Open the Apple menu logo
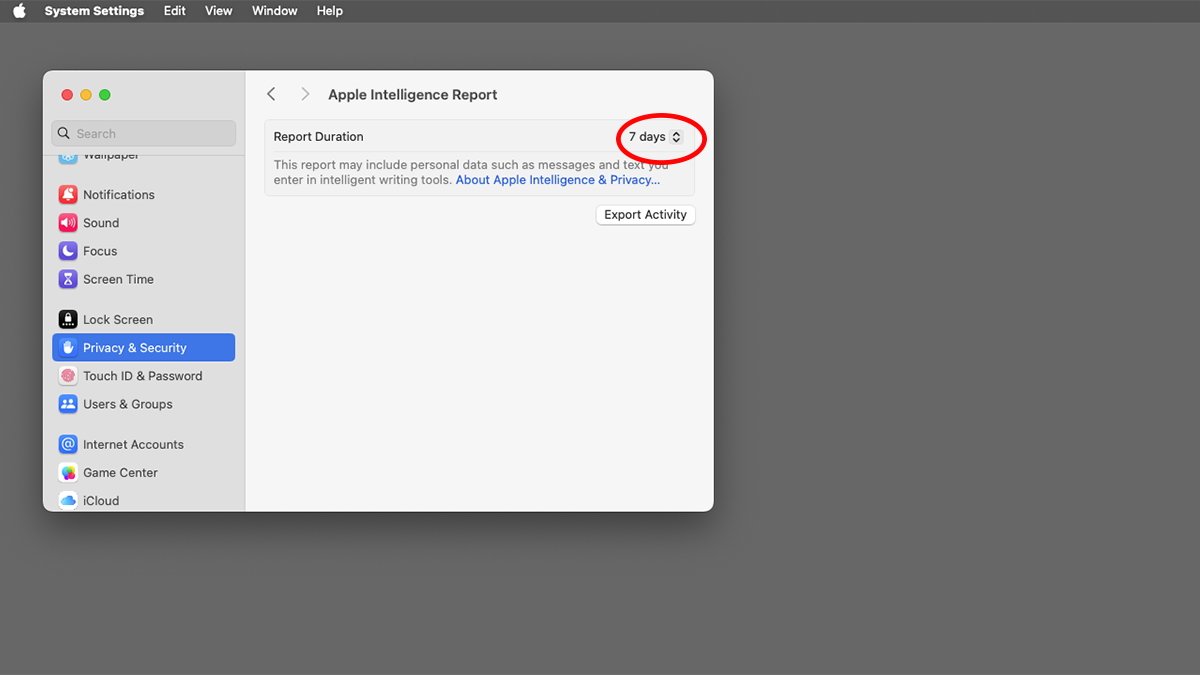The height and width of the screenshot is (675, 1200). pos(19,11)
